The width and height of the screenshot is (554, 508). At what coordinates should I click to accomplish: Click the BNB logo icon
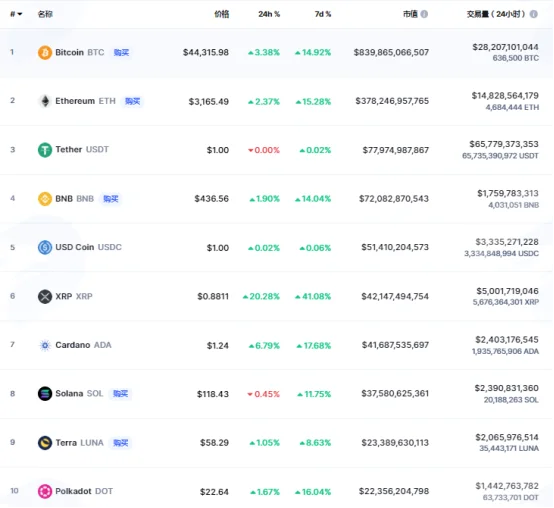[x=45, y=199]
